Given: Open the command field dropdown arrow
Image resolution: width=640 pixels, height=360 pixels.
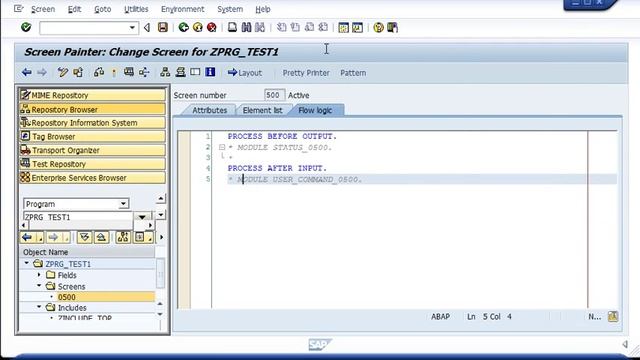Looking at the screenshot, I should 132,28.
